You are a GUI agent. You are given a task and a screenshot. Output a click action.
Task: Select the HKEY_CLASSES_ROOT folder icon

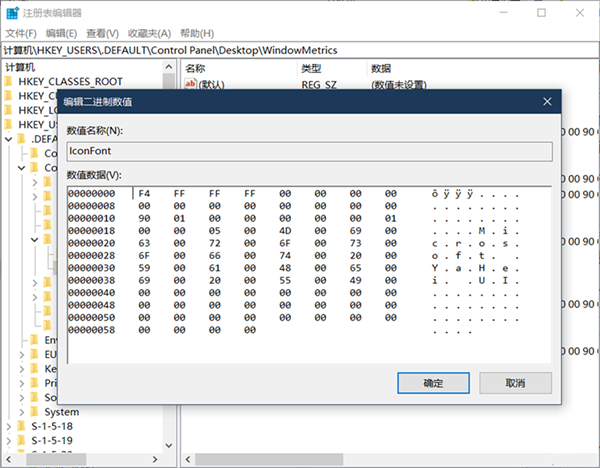point(9,82)
